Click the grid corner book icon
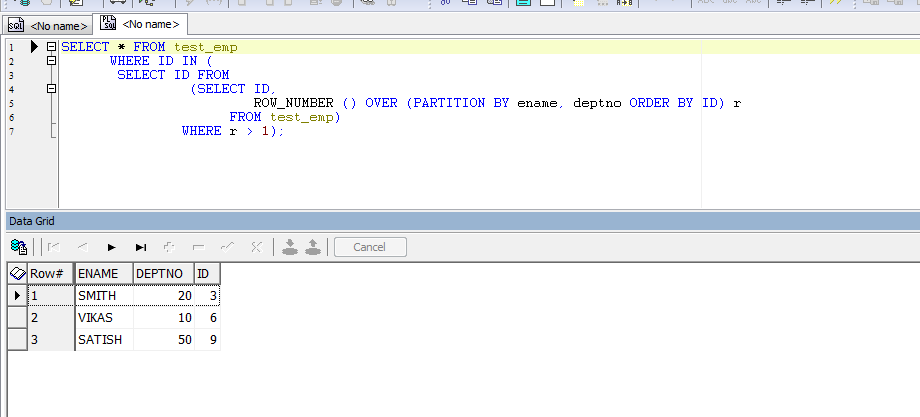920x417 pixels. 16,273
